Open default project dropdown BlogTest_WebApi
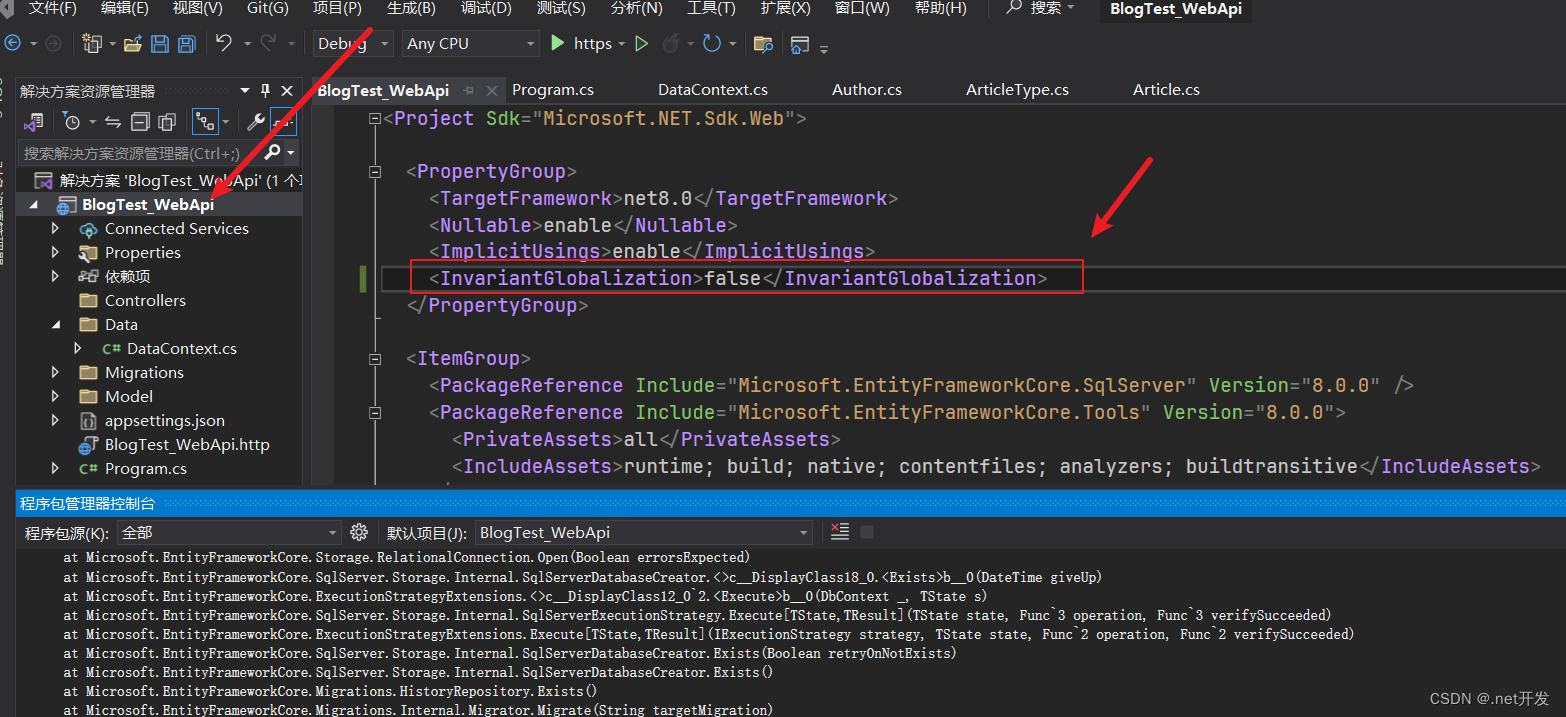Image resolution: width=1566 pixels, height=717 pixels. coord(643,533)
